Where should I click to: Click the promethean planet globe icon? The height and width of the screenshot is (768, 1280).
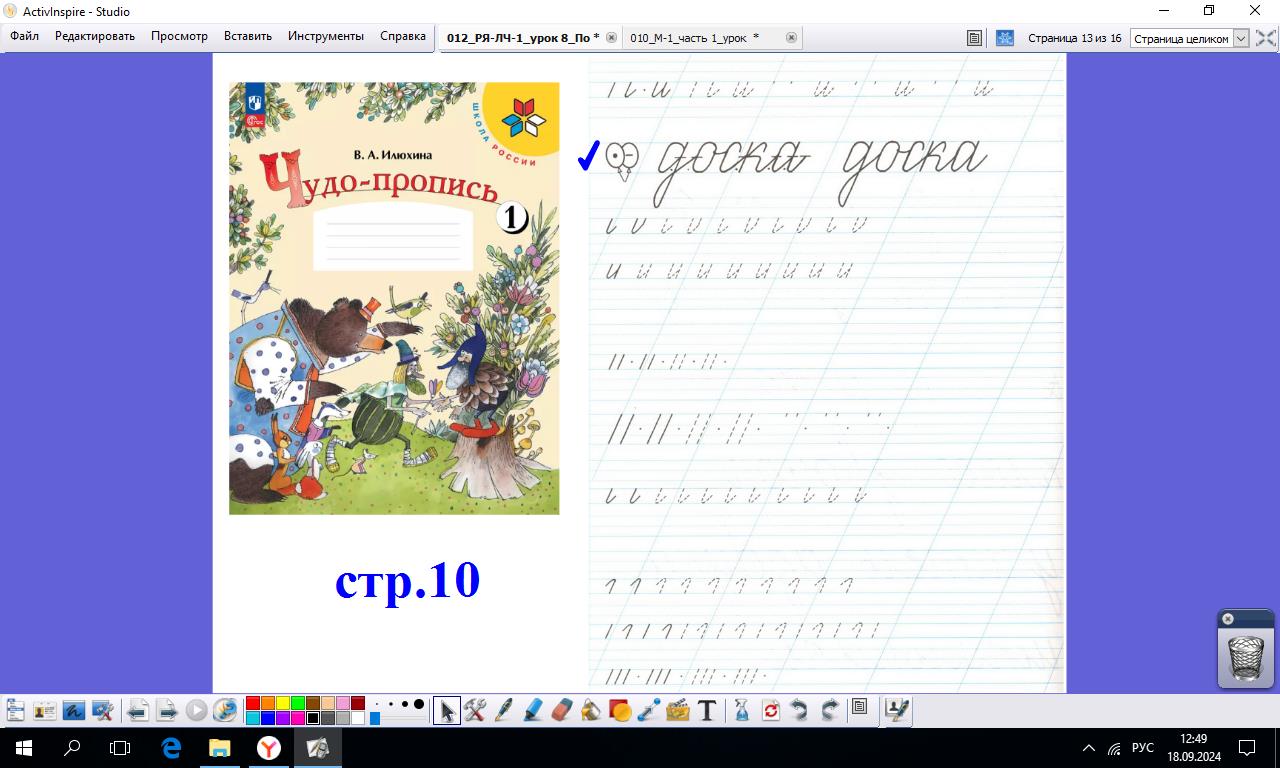coord(225,711)
